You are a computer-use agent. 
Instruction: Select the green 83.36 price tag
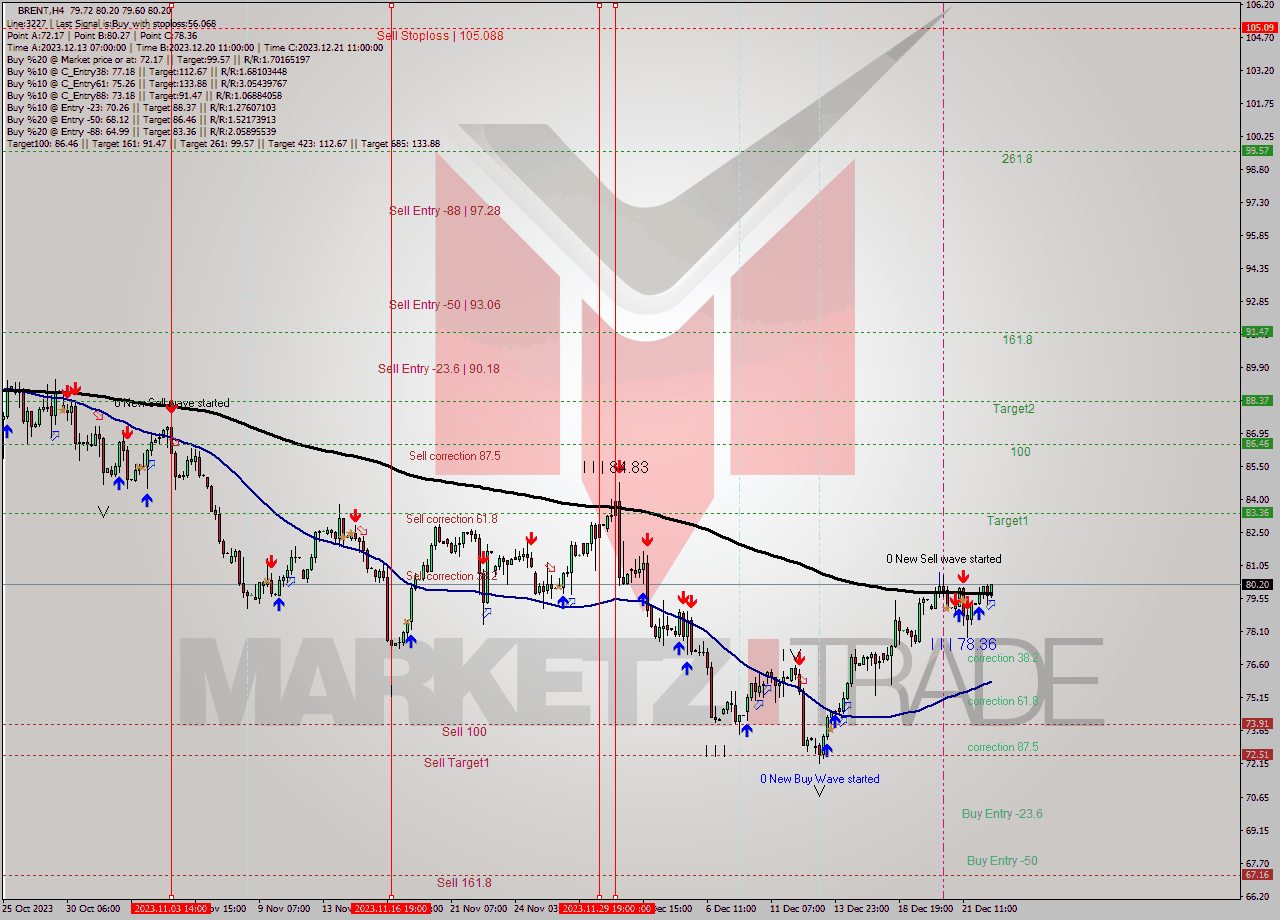pyautogui.click(x=1257, y=513)
